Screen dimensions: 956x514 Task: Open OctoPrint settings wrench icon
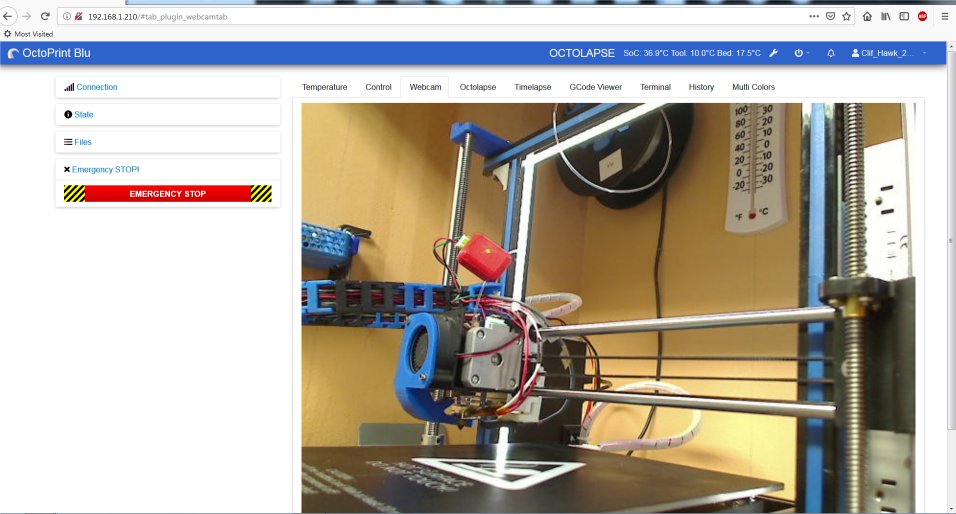pos(773,53)
